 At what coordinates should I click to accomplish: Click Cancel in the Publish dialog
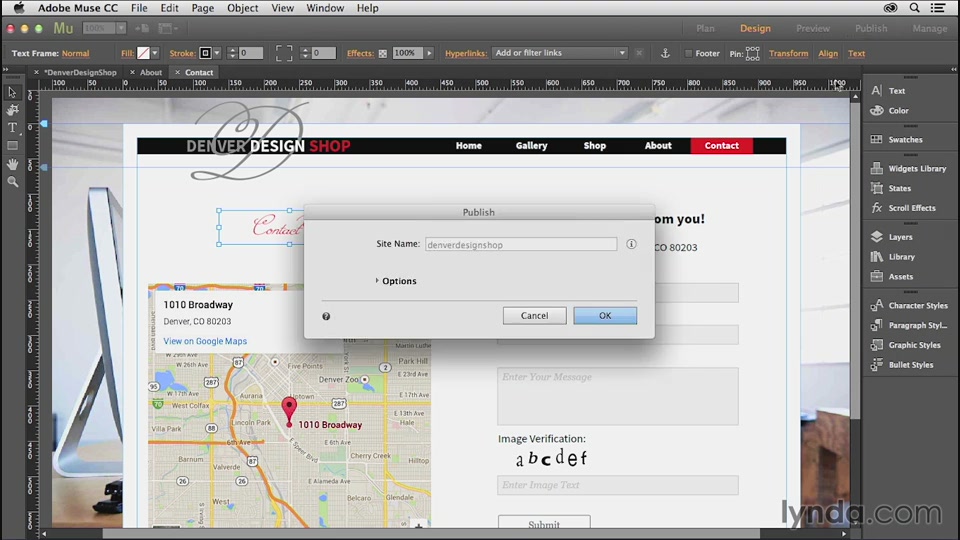534,315
